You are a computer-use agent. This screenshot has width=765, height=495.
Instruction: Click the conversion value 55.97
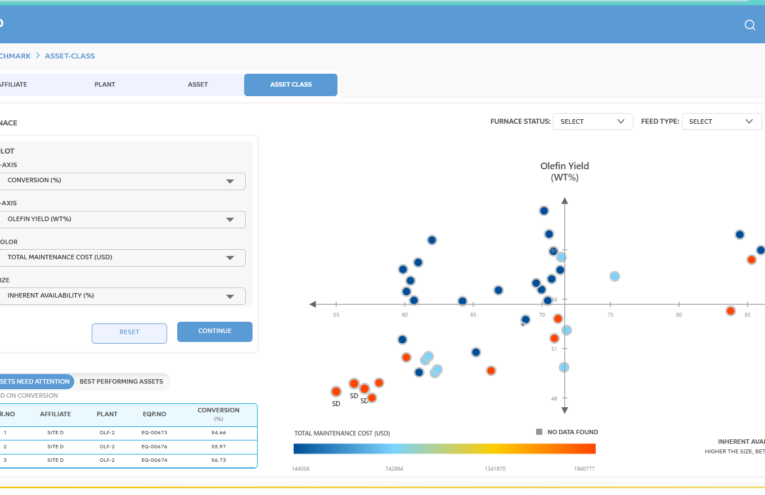(219, 447)
